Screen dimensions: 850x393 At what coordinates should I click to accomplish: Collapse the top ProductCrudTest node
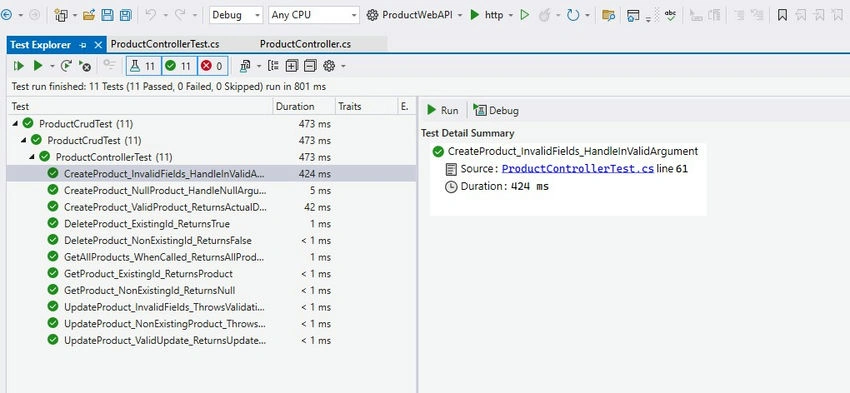(15, 124)
